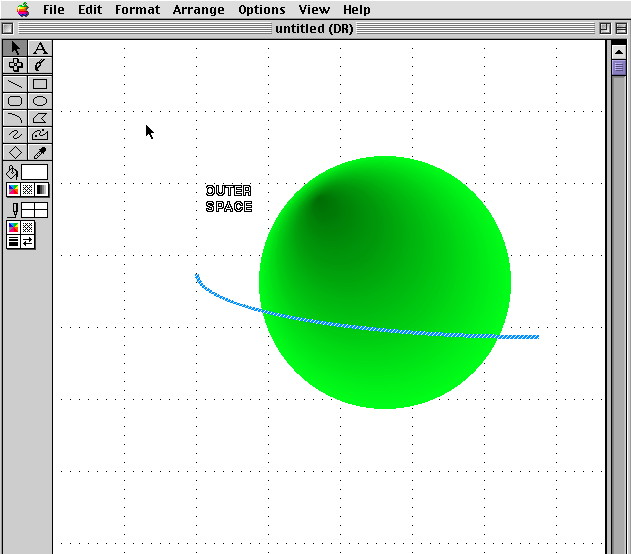This screenshot has width=631, height=554.
Task: Select the Eyedropper tool
Action: 40,152
